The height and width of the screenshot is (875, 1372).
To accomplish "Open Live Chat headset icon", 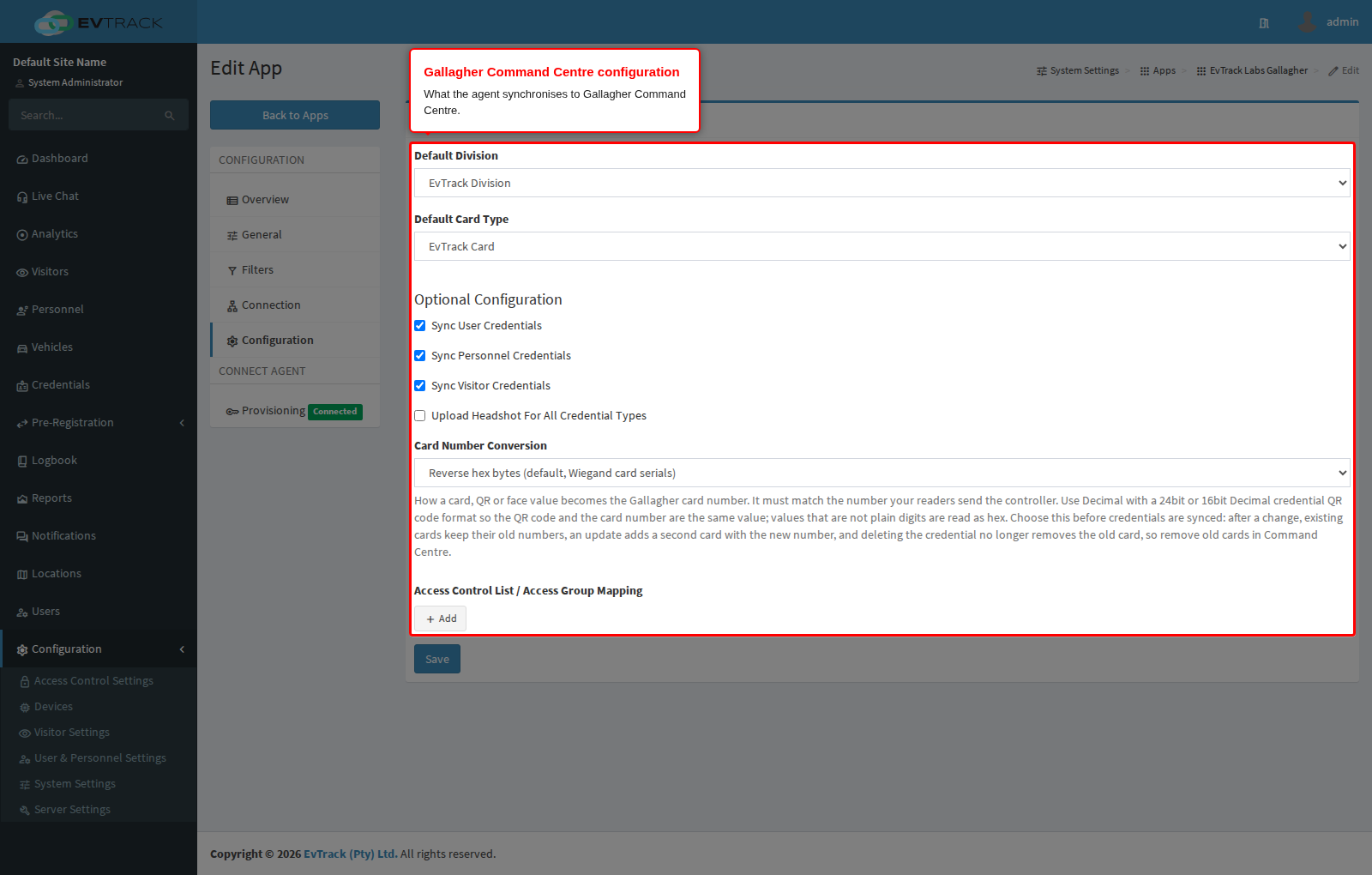I will (x=22, y=197).
